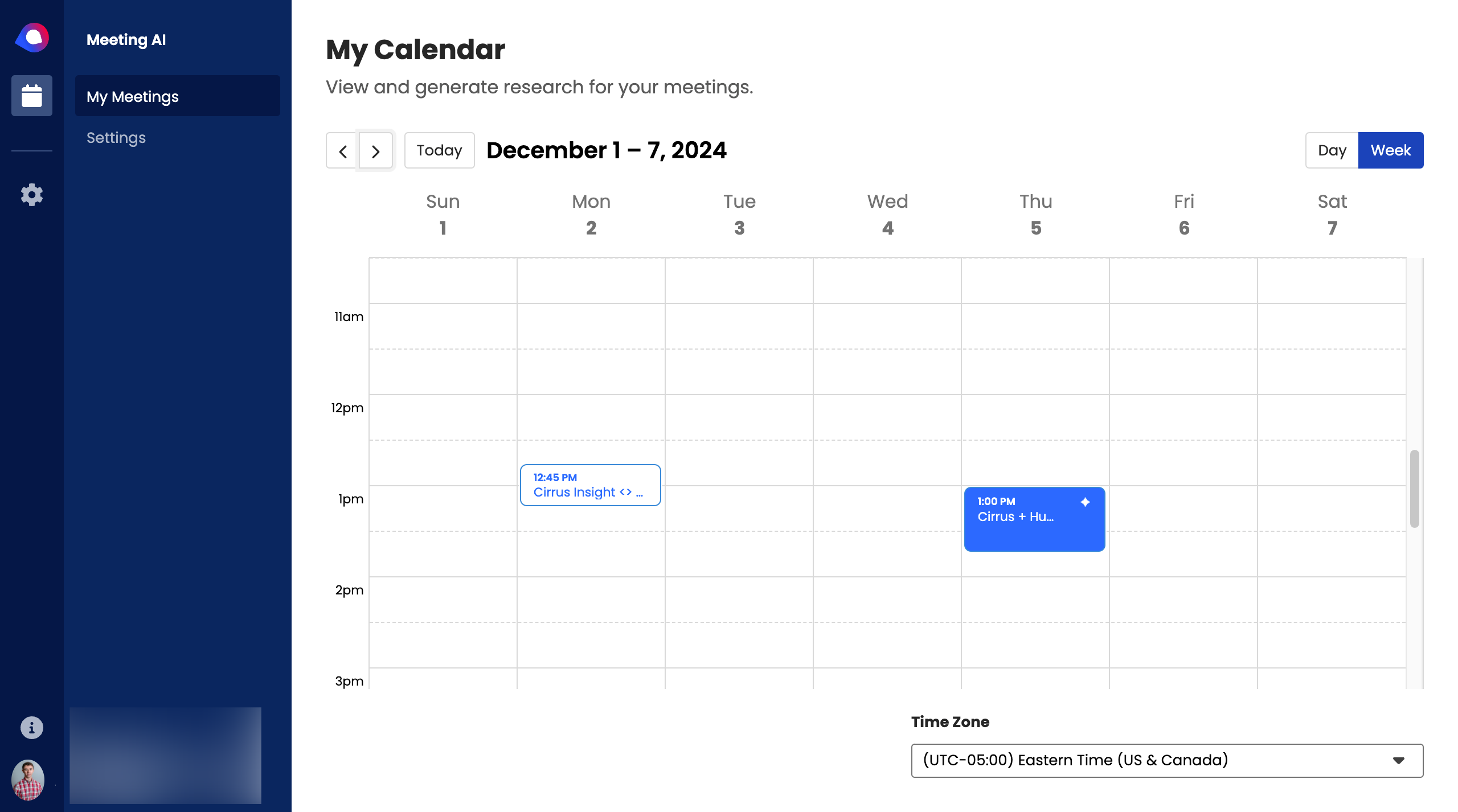Open the Time Zone dropdown
Image resolution: width=1458 pixels, height=812 pixels.
1166,760
